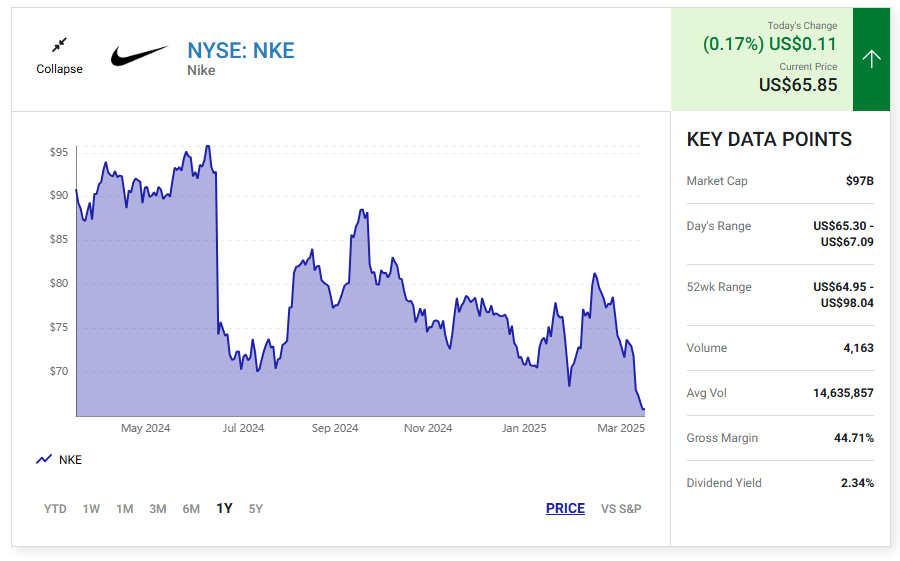
Task: Click the Mar 2025 axis label
Action: 621,428
